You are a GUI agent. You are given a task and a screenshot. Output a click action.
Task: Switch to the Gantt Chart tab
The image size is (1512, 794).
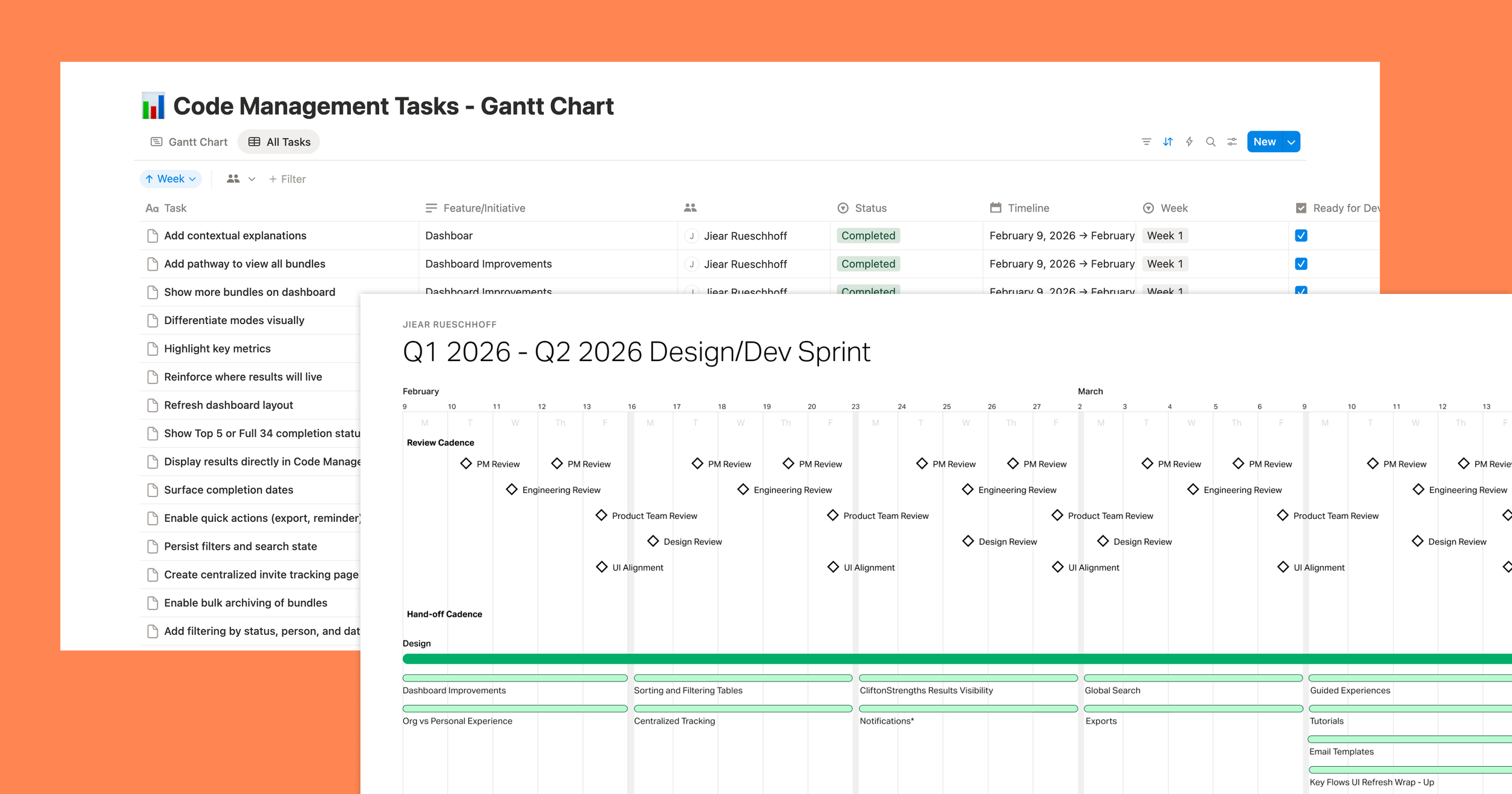coord(189,142)
